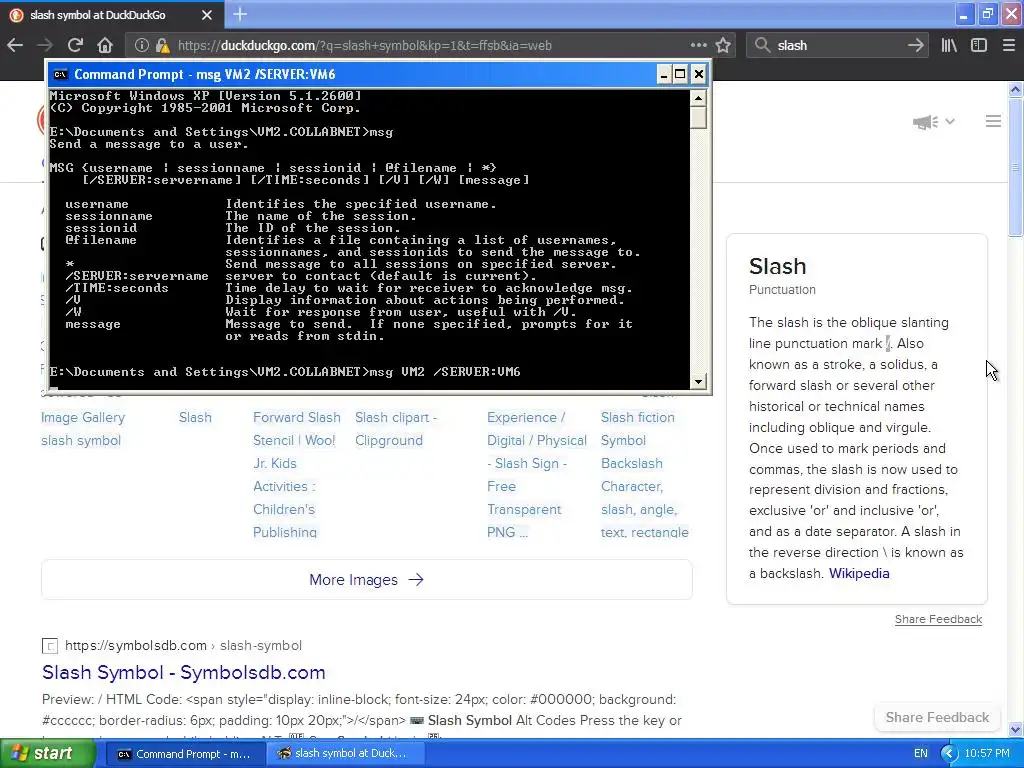1024x768 pixels.
Task: Click the 10:57 PM clock
Action: coord(987,754)
